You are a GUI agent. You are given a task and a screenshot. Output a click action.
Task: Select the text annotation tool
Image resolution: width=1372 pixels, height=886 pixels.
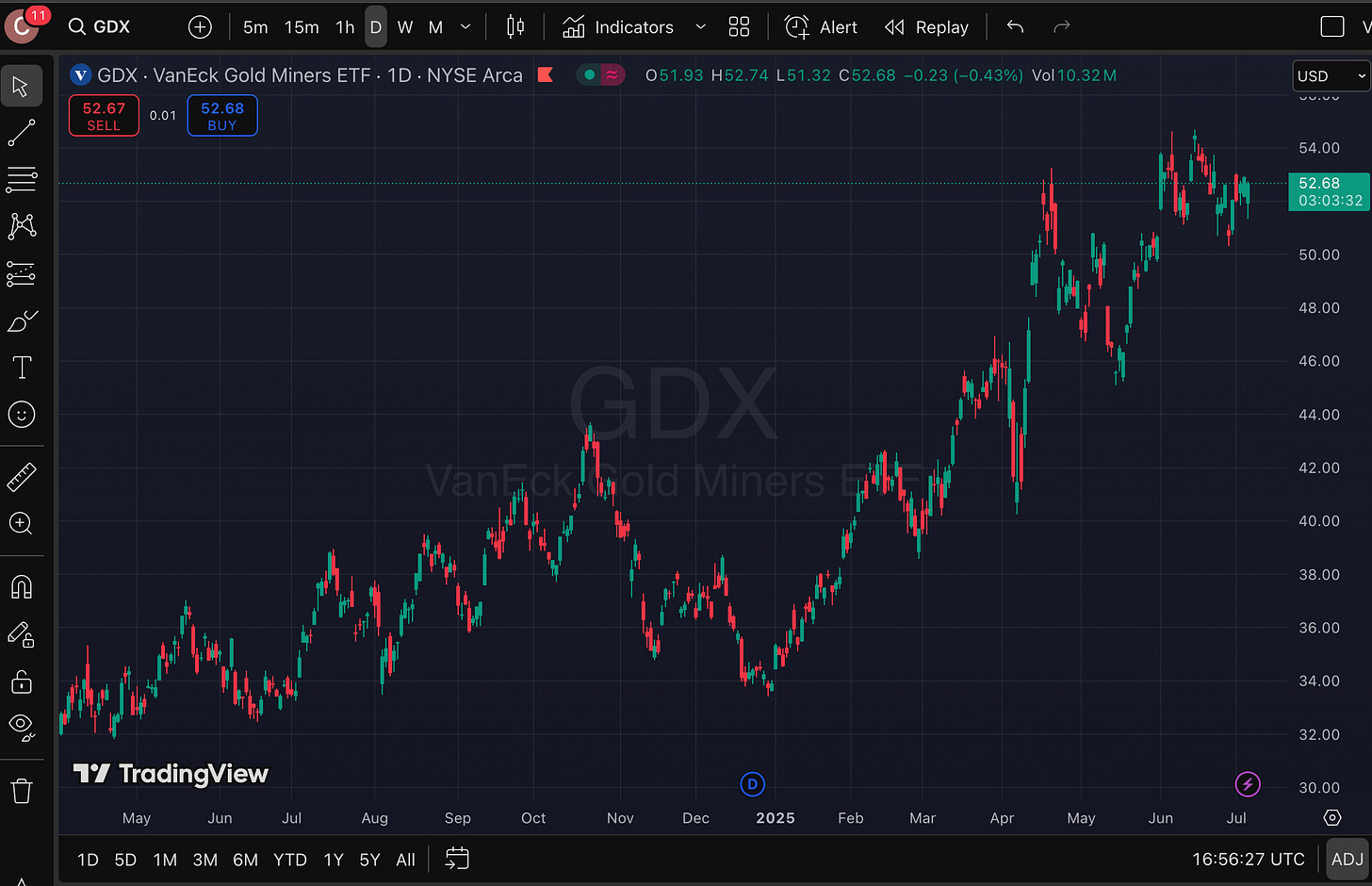[x=21, y=368]
